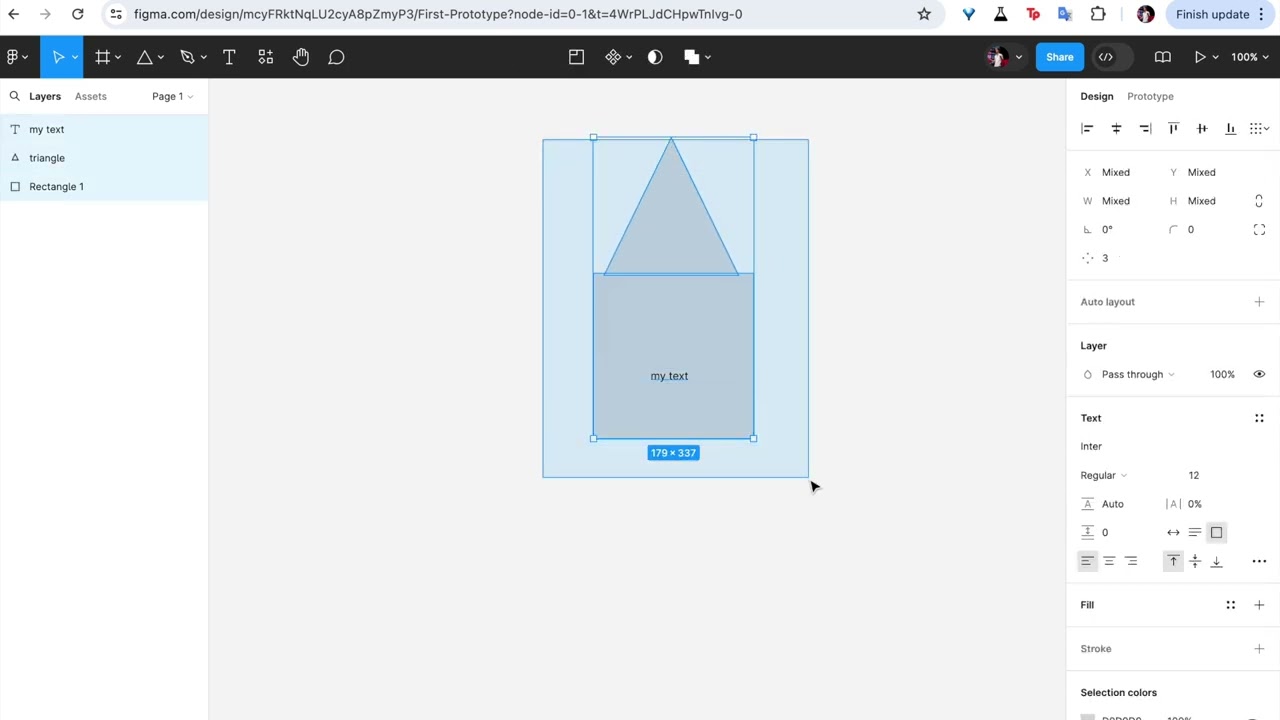Expand component options chevron

[629, 57]
